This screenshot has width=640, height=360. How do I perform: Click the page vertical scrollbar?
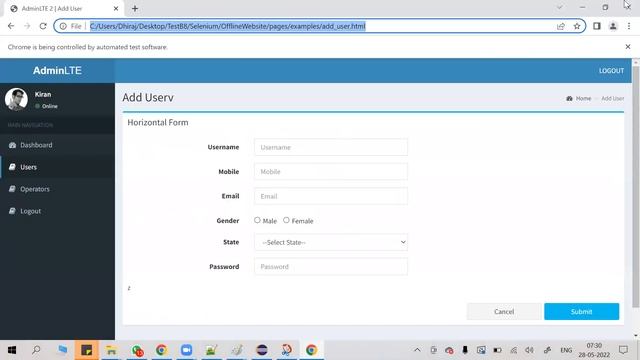click(636, 186)
